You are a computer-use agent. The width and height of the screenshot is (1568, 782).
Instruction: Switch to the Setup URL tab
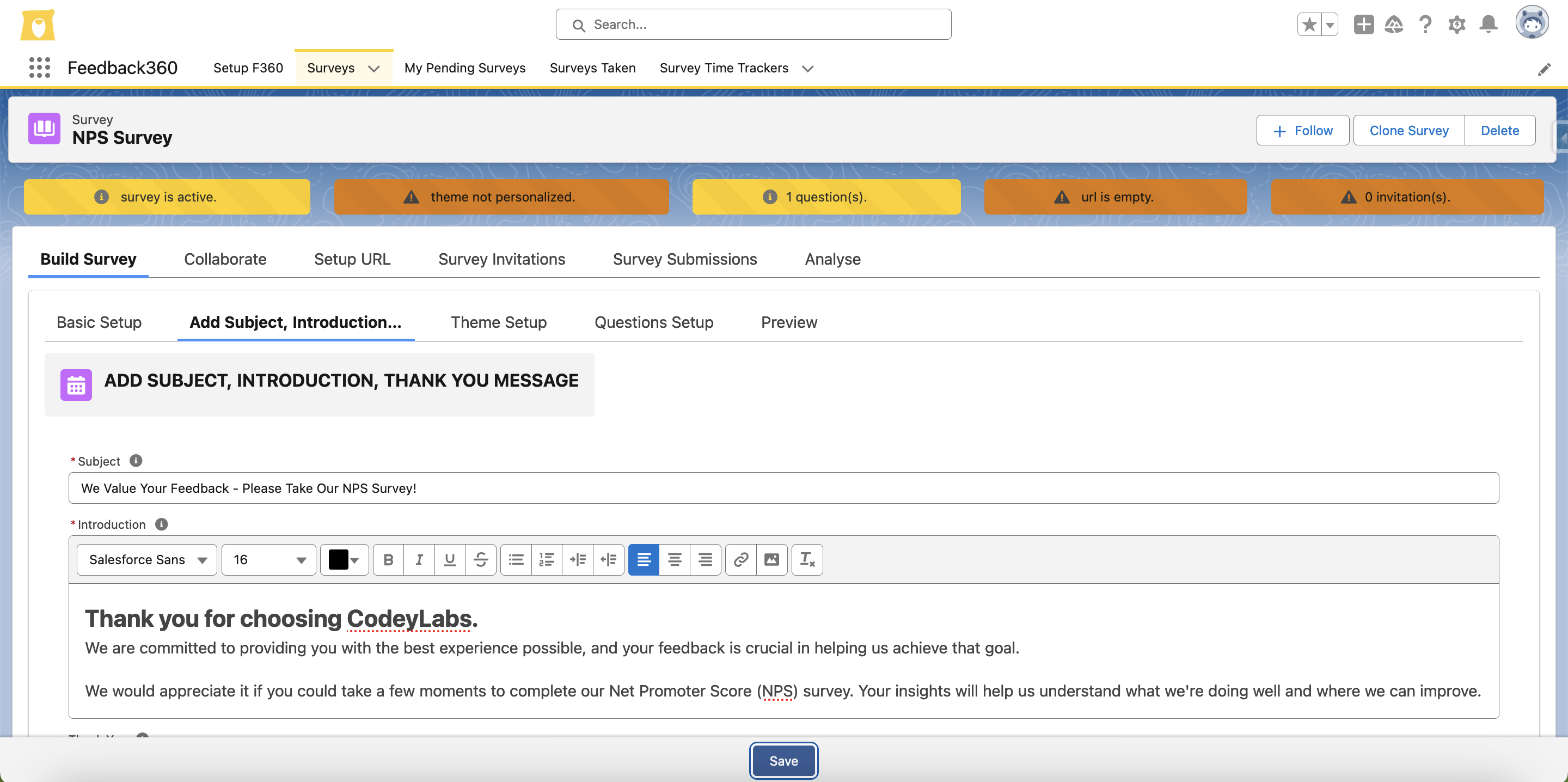(352, 259)
